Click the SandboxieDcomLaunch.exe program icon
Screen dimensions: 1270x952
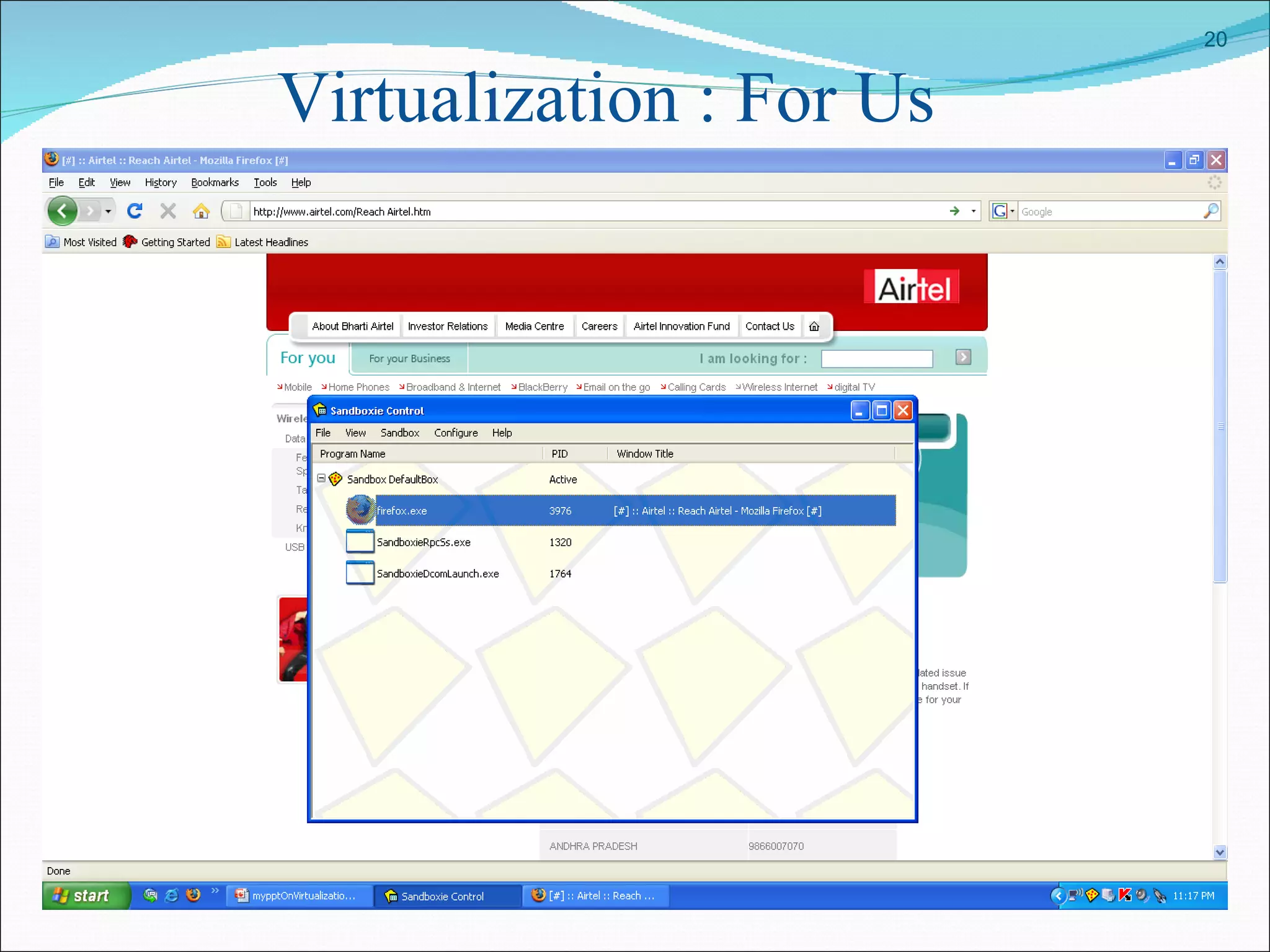point(360,573)
